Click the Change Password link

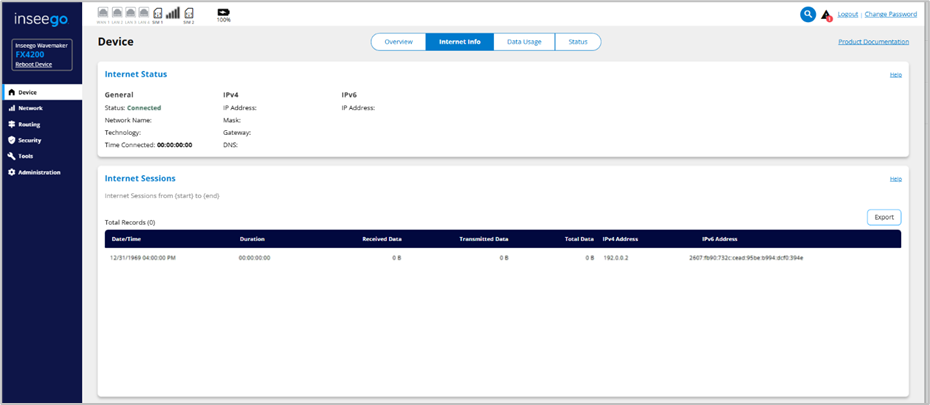pyautogui.click(x=890, y=14)
